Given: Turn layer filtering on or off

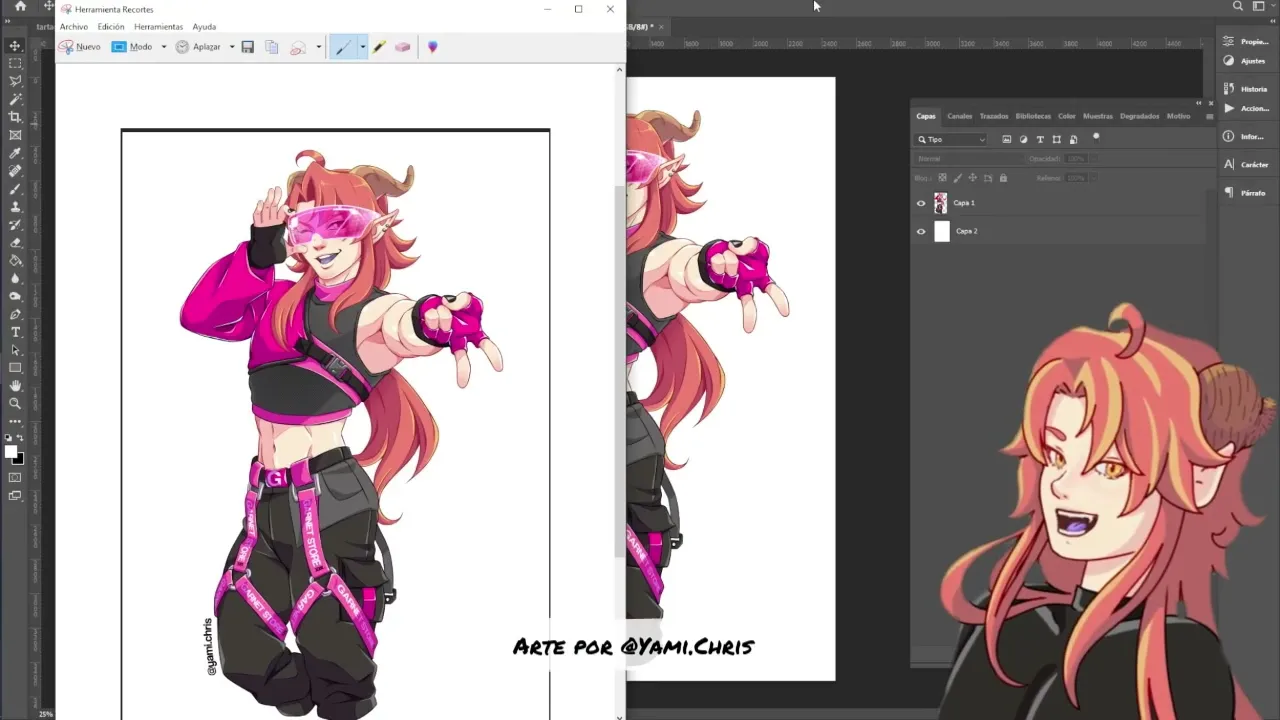Looking at the screenshot, I should tap(1096, 137).
